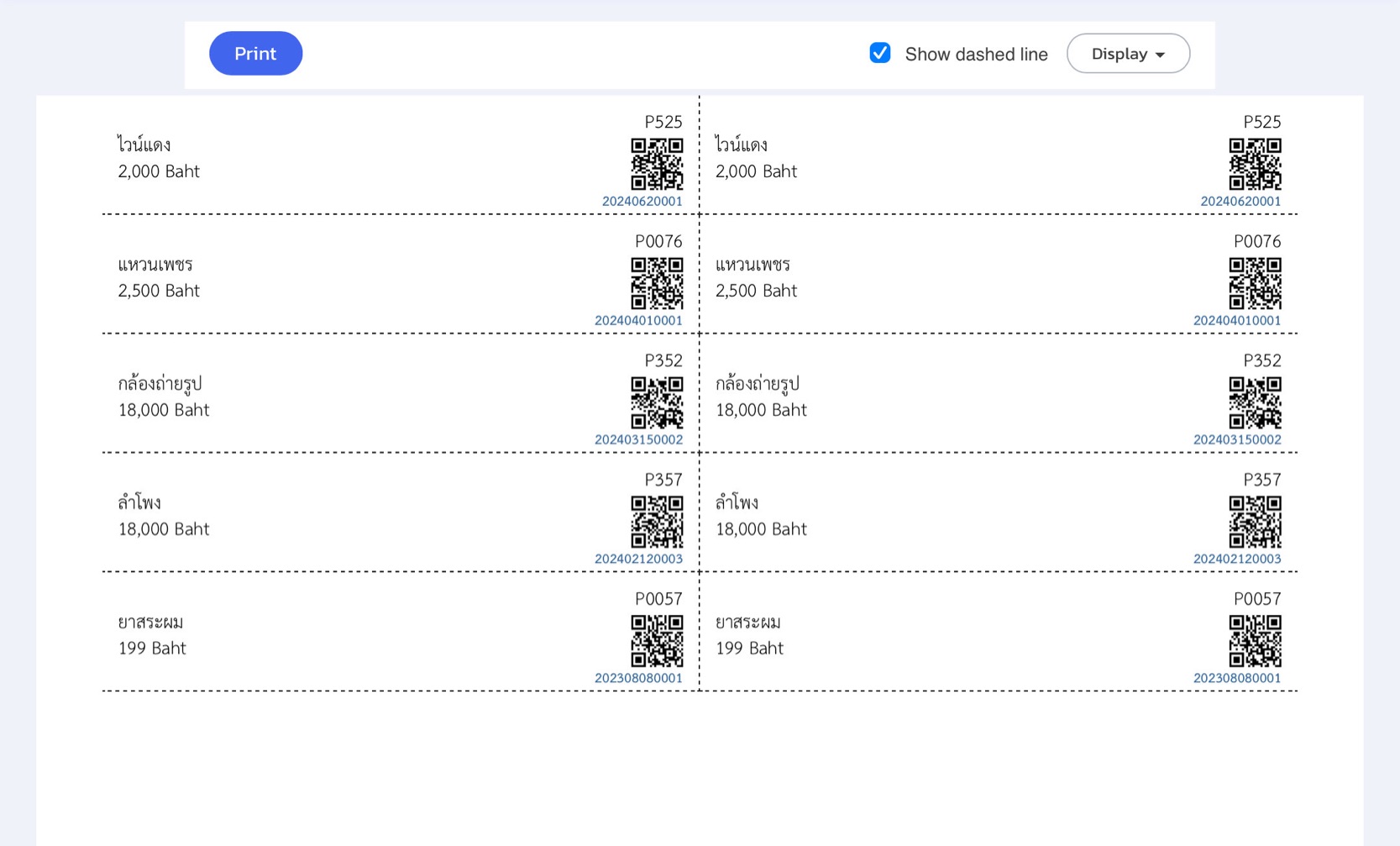Select serial 202403150002 in the left column
The width and height of the screenshot is (1400, 846).
pos(638,439)
